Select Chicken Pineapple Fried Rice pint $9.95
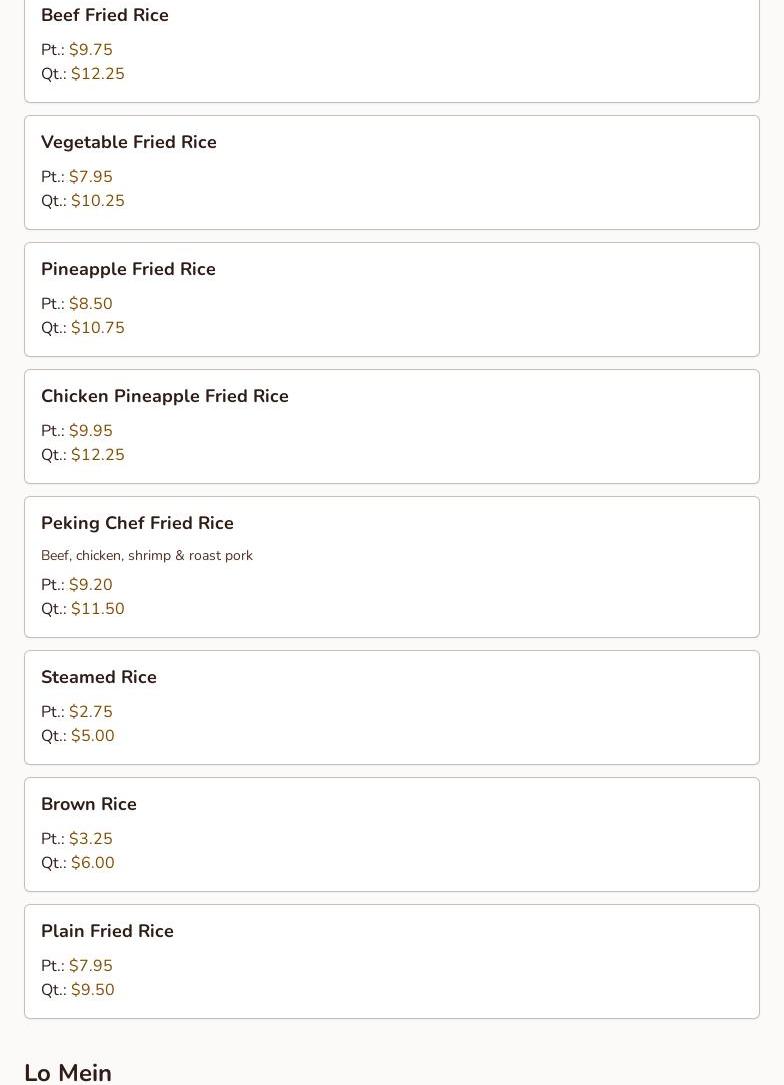This screenshot has height=1085, width=784. 90,431
